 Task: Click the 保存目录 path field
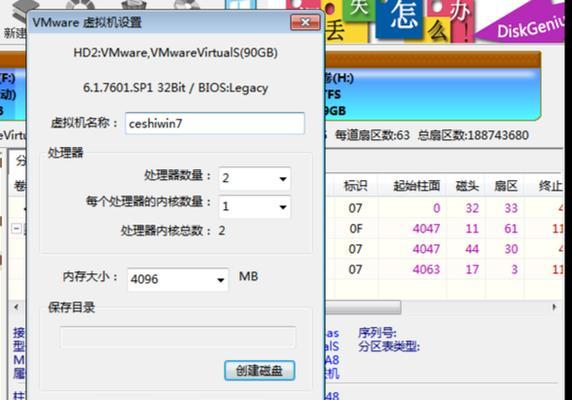178,337
